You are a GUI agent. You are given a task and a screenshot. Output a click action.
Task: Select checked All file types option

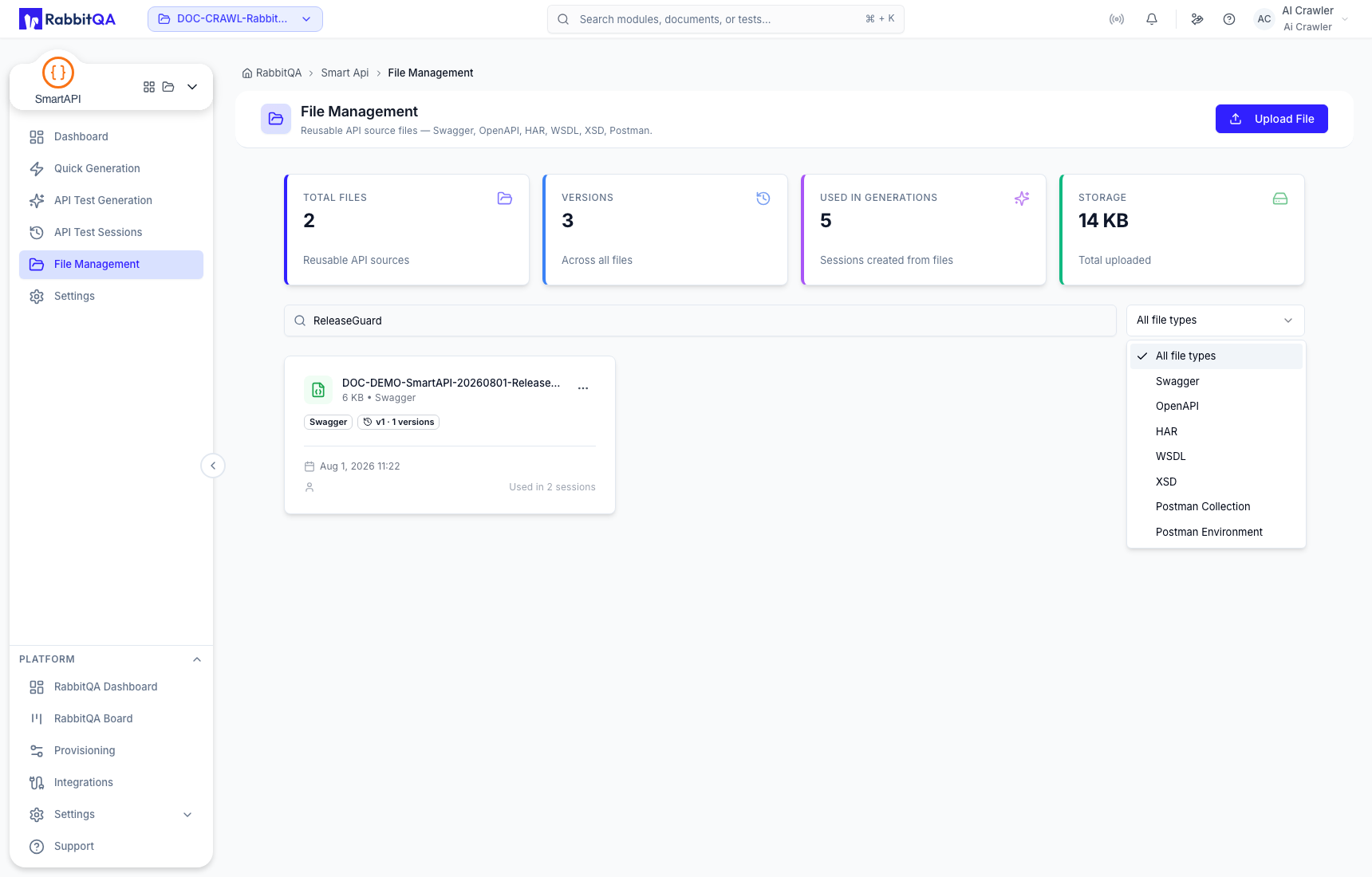pyautogui.click(x=1216, y=356)
